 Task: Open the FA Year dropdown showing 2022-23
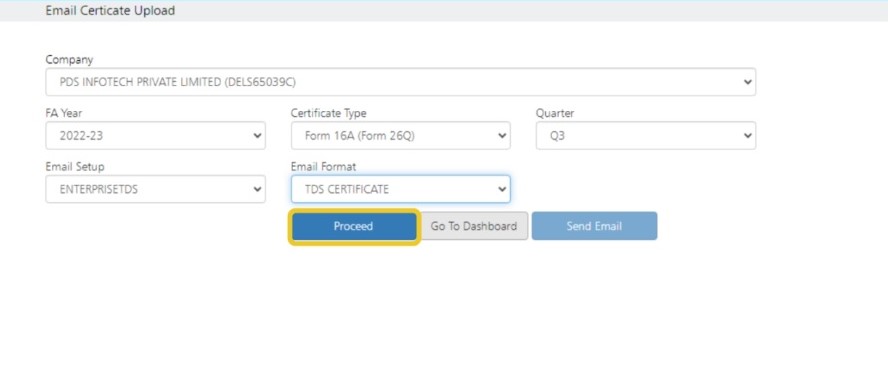[156, 136]
